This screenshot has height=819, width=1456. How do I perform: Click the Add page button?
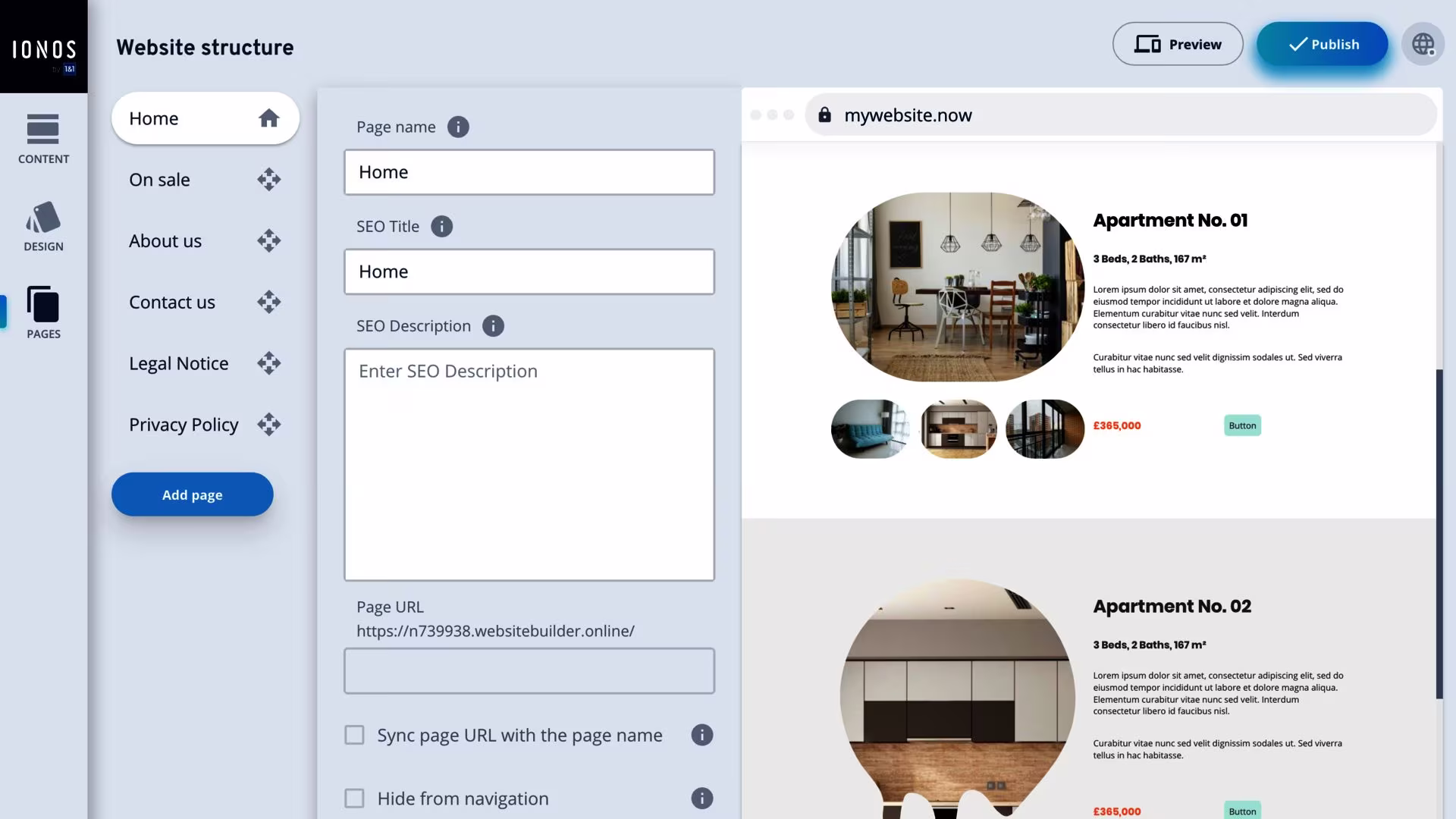point(192,494)
